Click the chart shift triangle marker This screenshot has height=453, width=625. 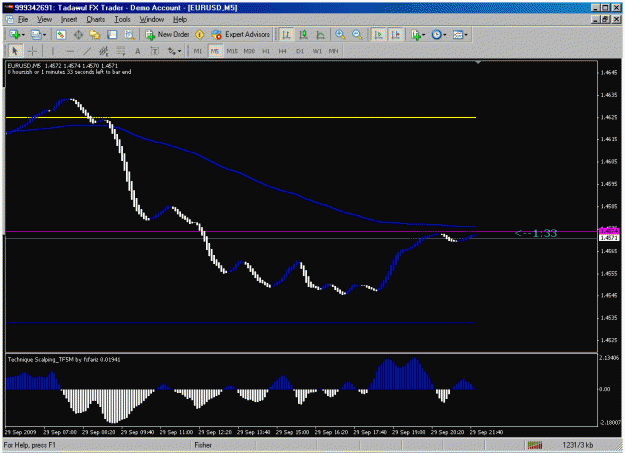tap(478, 63)
